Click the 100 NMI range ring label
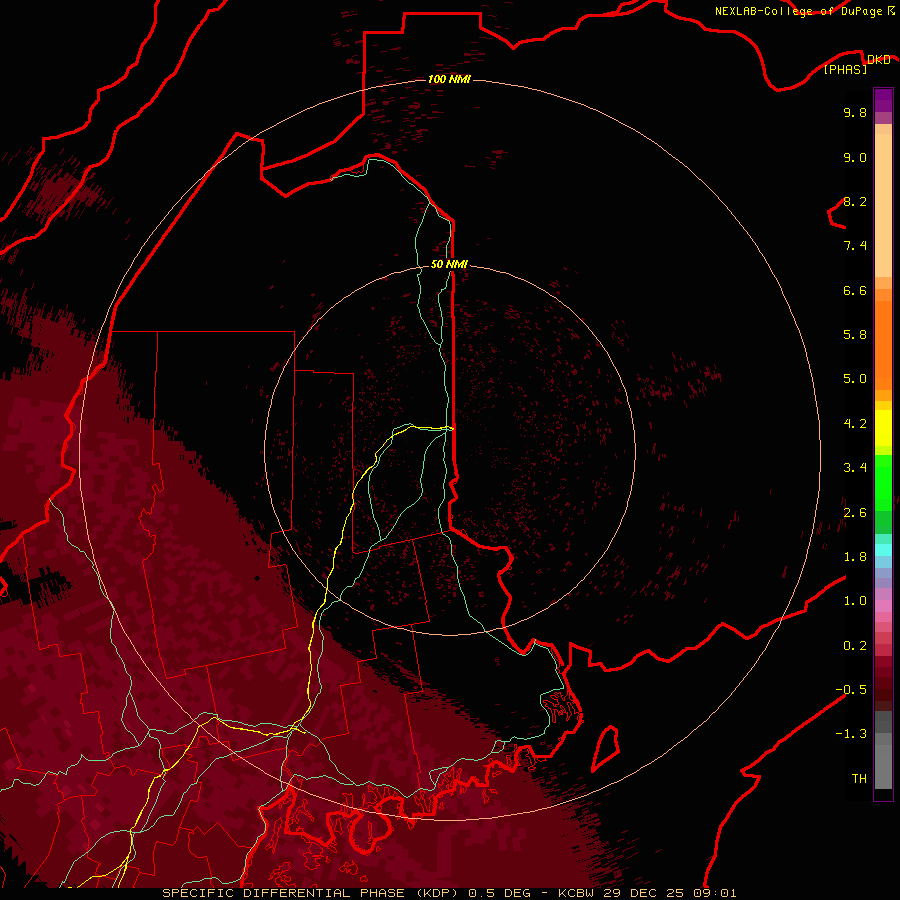Image resolution: width=900 pixels, height=900 pixels. 449,79
